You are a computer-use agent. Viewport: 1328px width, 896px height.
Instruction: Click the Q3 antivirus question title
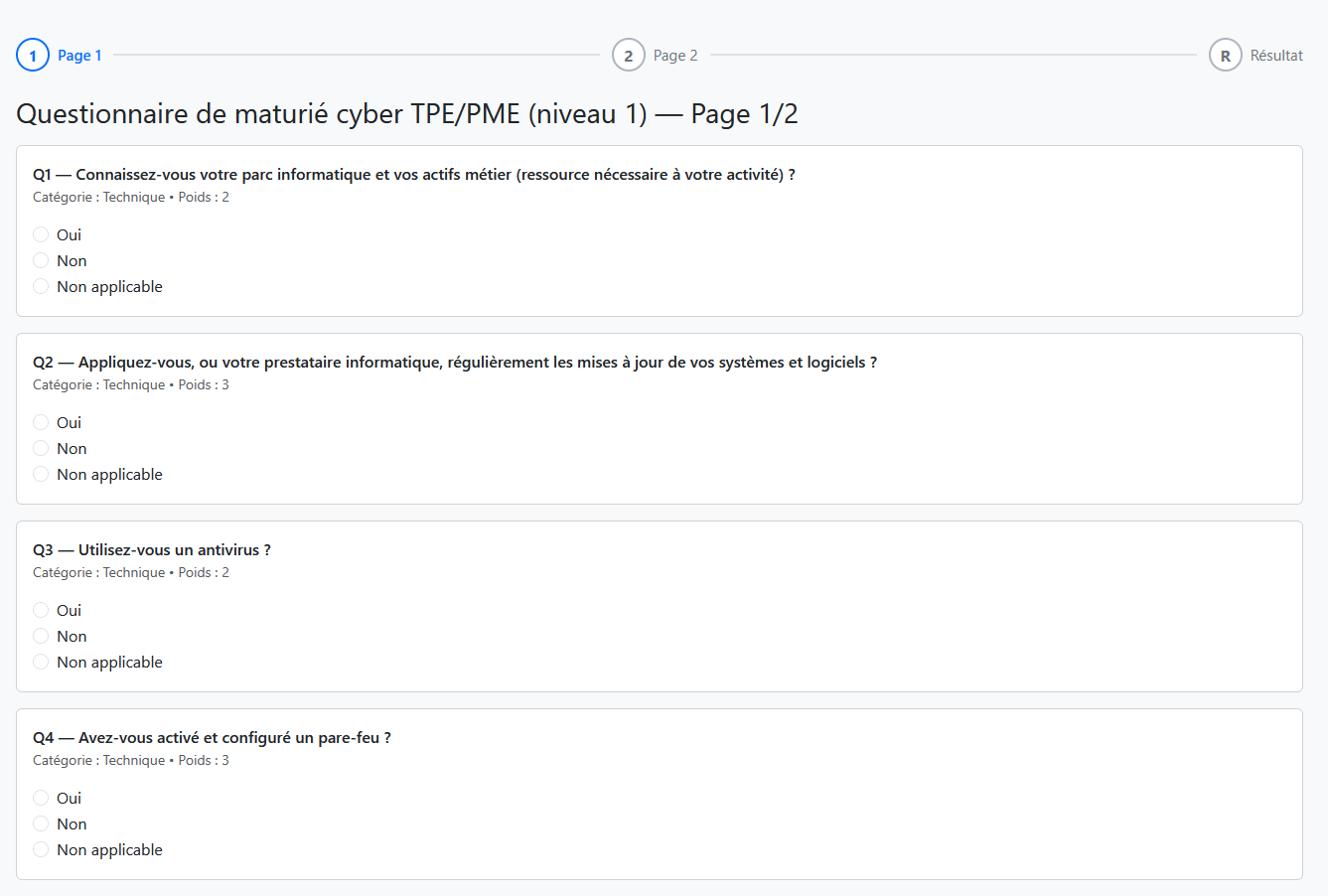tap(152, 549)
